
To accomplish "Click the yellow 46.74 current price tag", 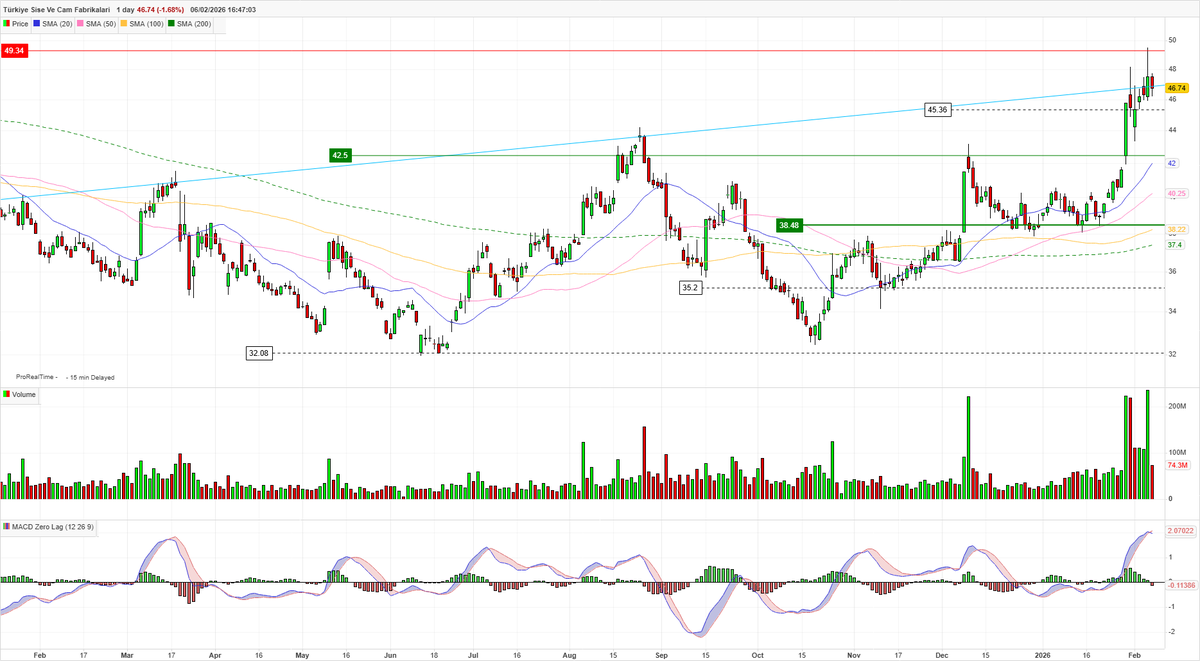I will click(x=1175, y=88).
